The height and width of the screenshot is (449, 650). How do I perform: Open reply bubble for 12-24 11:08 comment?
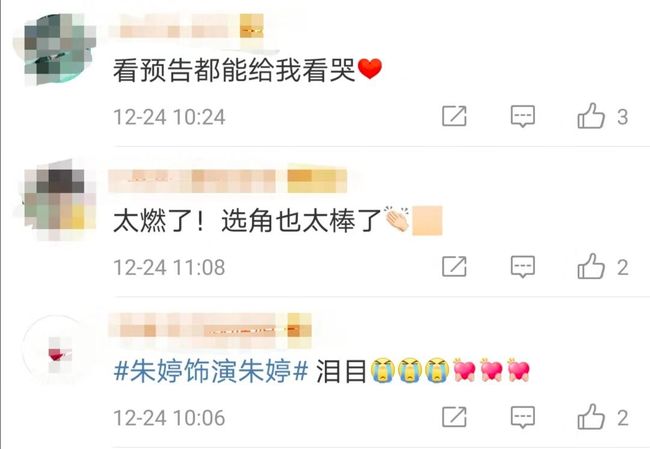click(x=522, y=267)
